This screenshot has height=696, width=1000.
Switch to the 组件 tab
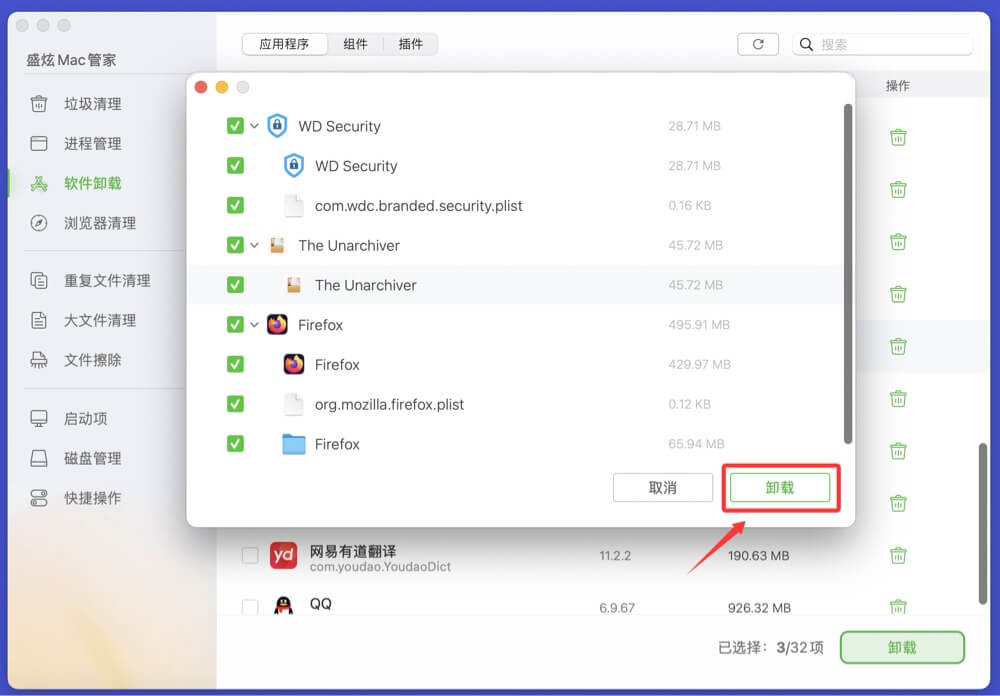click(356, 44)
